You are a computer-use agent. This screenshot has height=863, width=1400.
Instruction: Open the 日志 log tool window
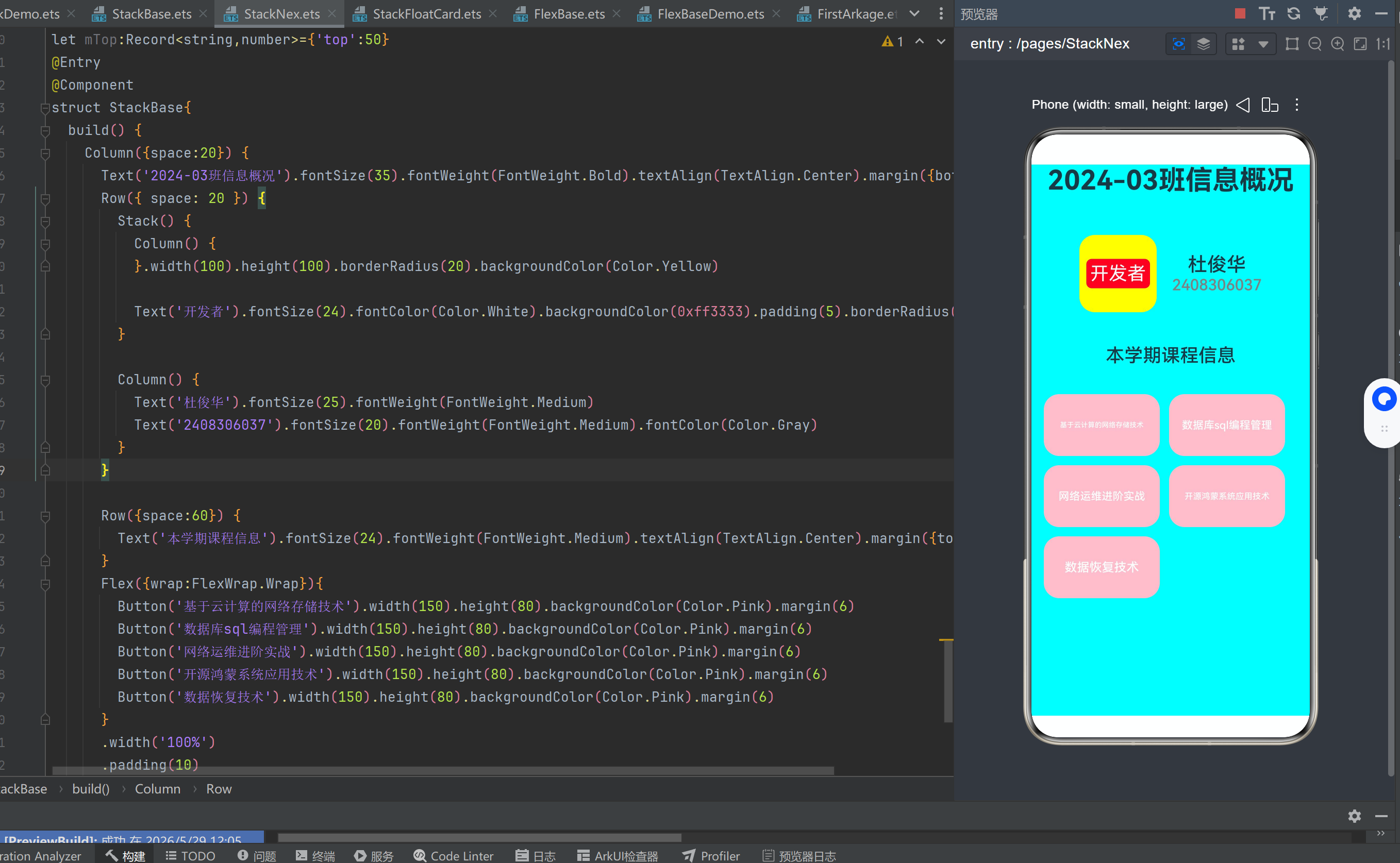(536, 856)
